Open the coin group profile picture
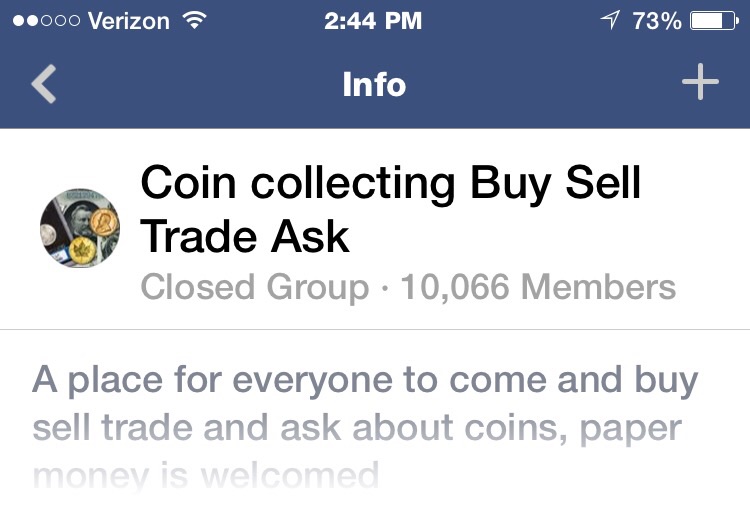This screenshot has width=750, height=518. (x=80, y=228)
